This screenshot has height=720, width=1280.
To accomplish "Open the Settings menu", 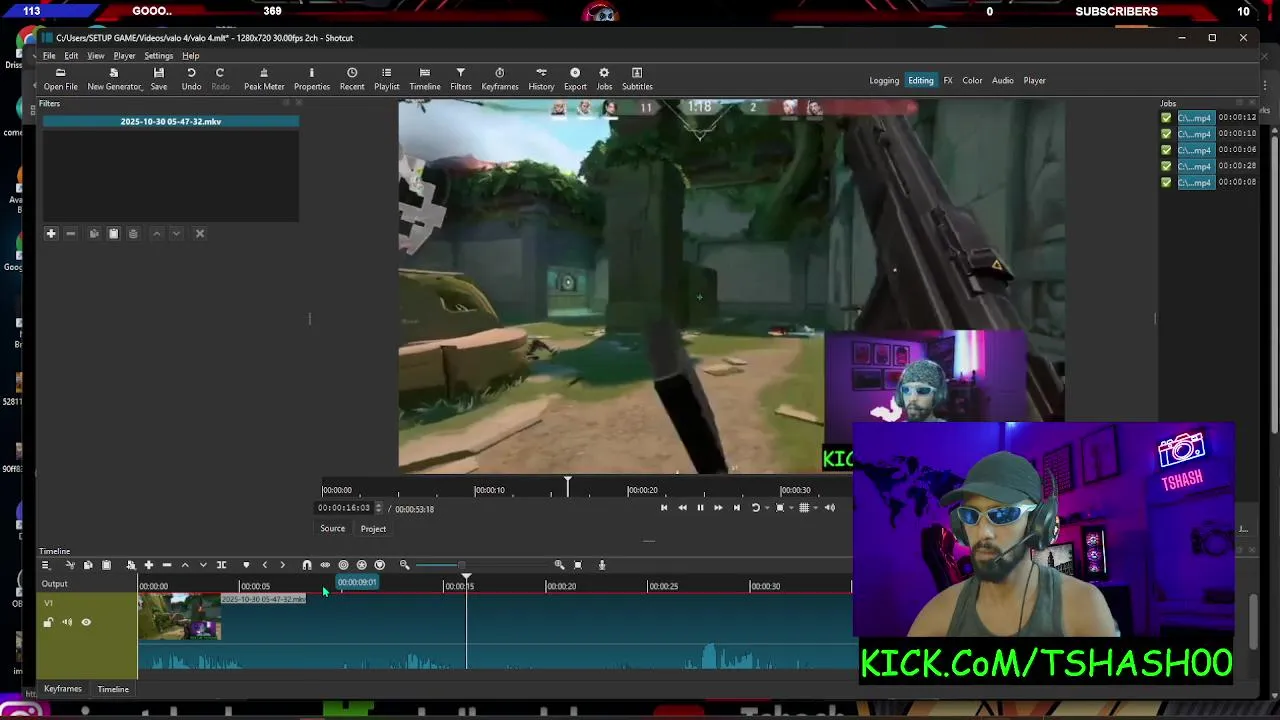I will tap(159, 56).
